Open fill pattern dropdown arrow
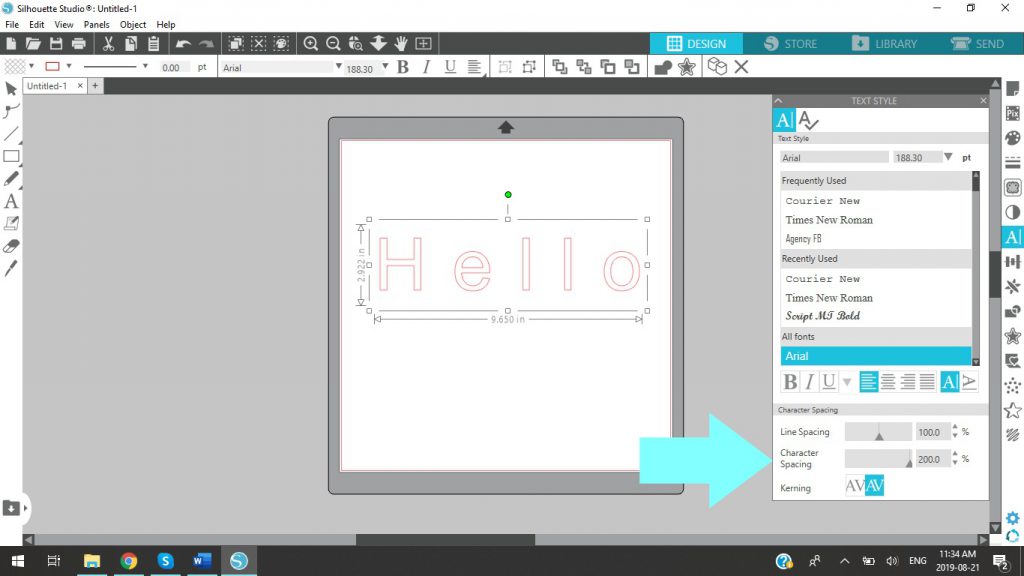The width and height of the screenshot is (1024, 576). [31, 66]
